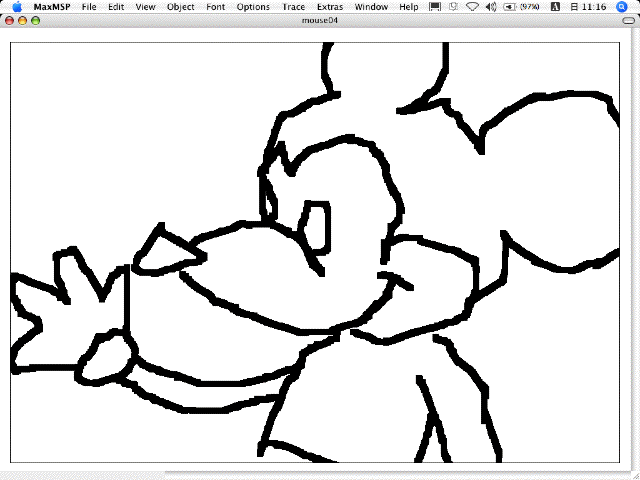Open the MaxMSP application menu
The height and width of the screenshot is (480, 640).
(x=52, y=7)
